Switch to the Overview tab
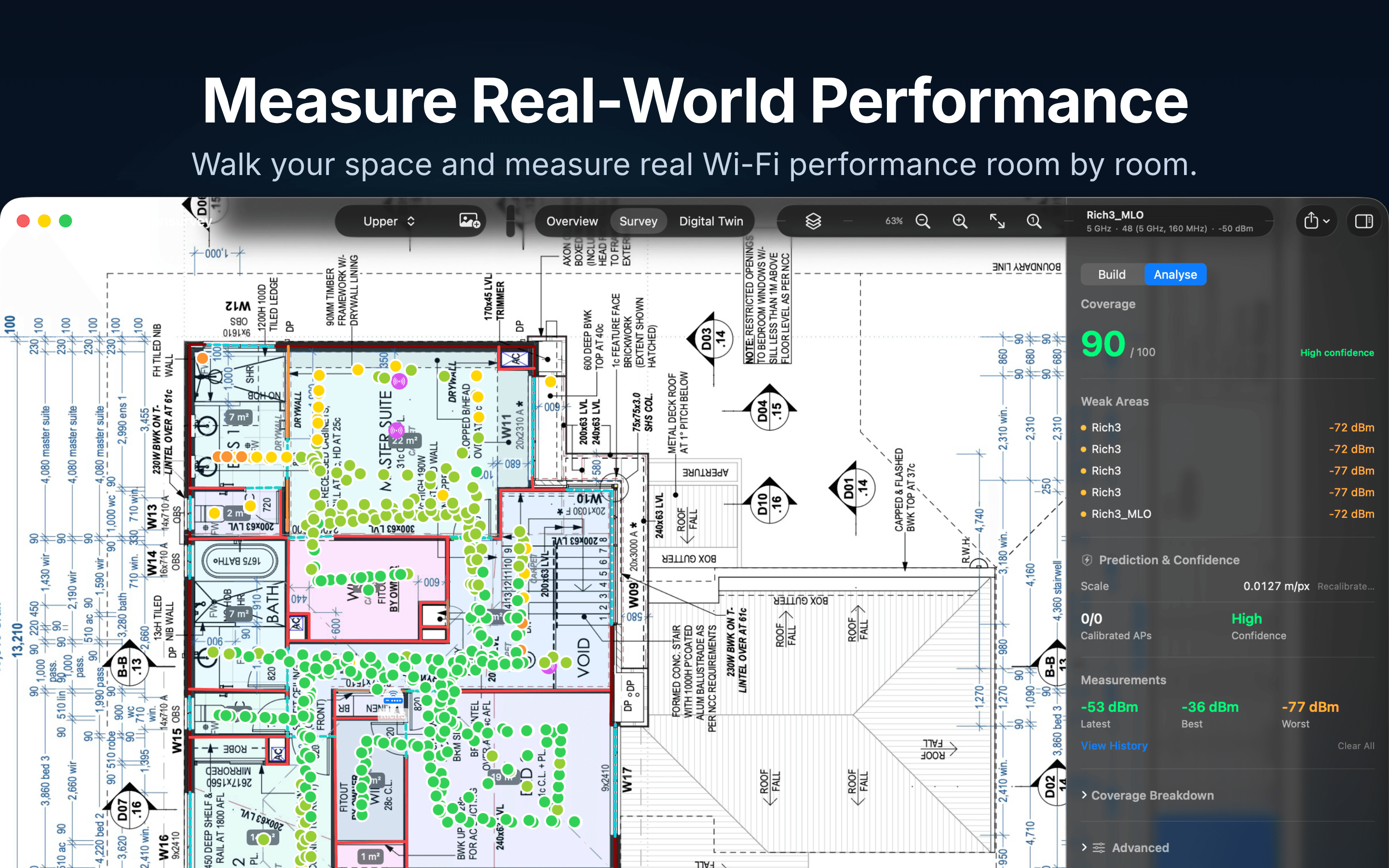Screen dimensions: 1389x868 [x=572, y=221]
